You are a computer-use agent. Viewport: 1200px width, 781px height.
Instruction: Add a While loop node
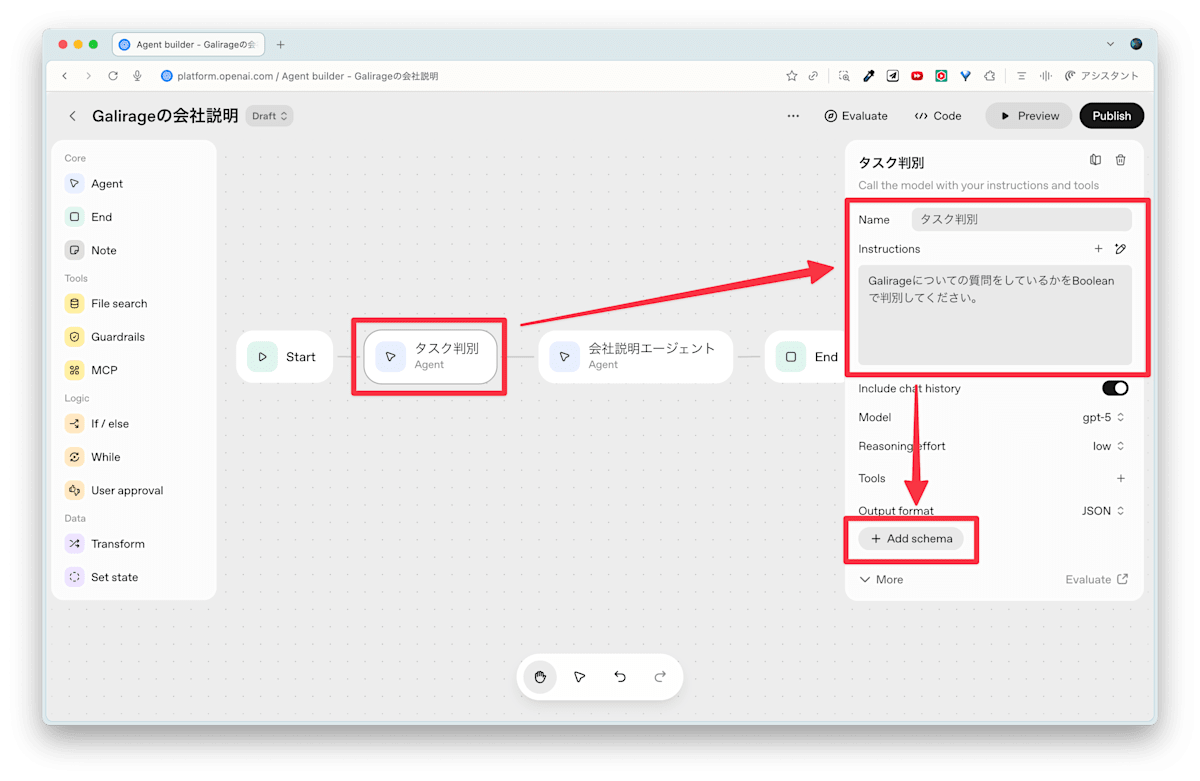pyautogui.click(x=92, y=457)
